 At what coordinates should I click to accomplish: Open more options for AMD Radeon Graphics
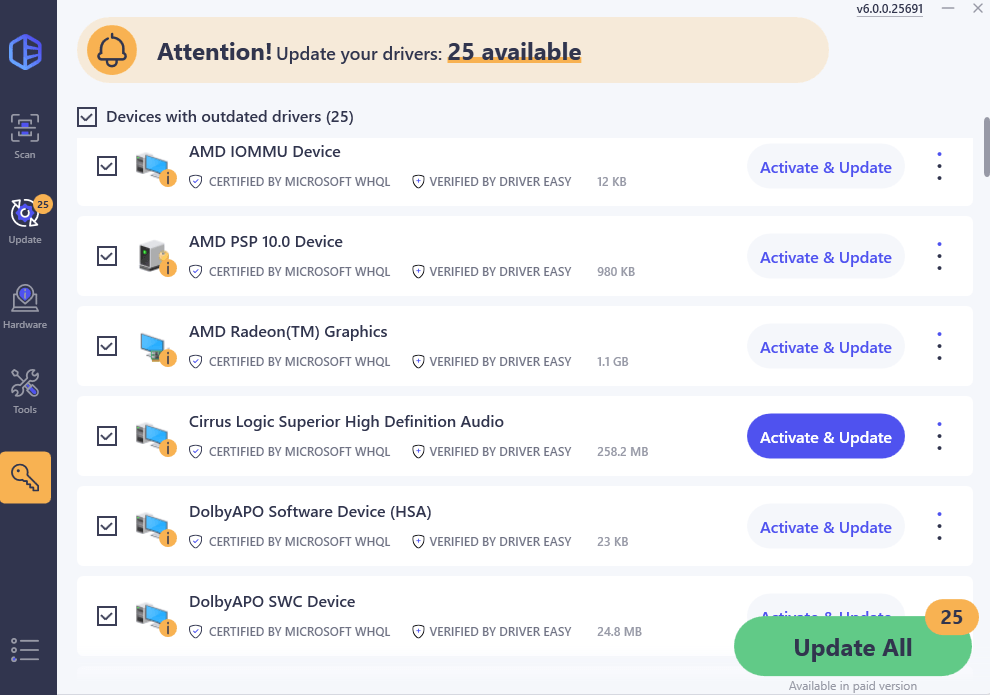click(939, 346)
